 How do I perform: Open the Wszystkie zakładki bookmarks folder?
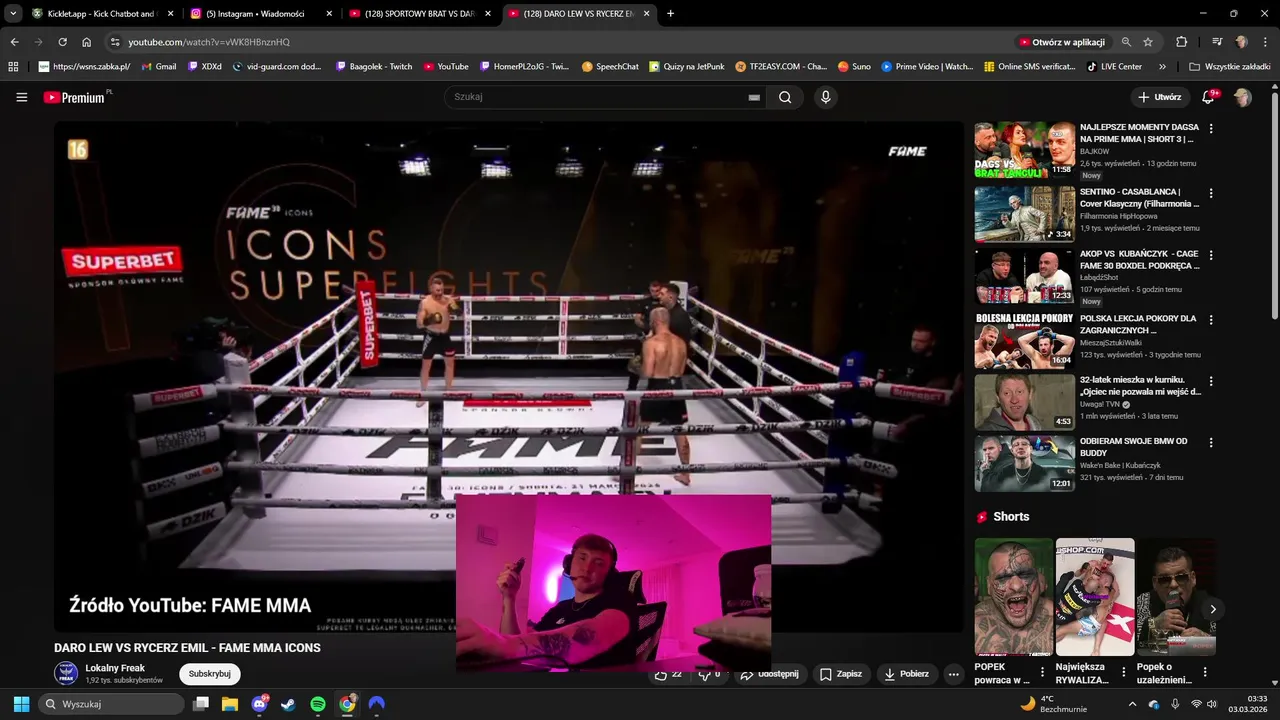coord(1229,66)
